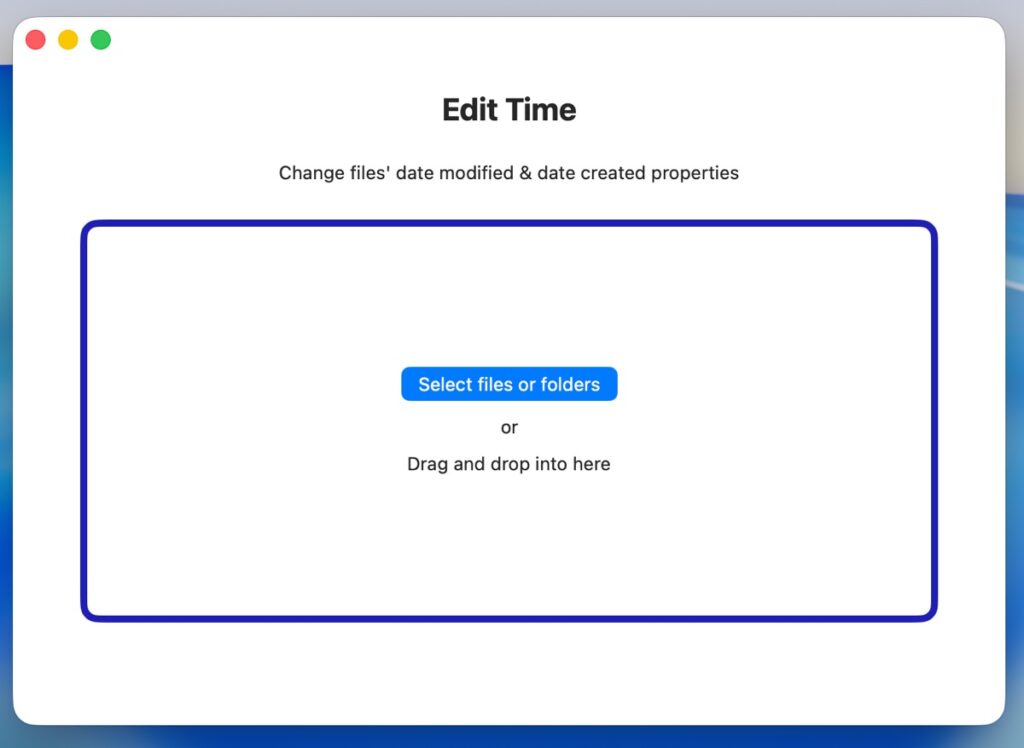The height and width of the screenshot is (748, 1024).
Task: Click the desktop wallpaper below the window
Action: 509,737
